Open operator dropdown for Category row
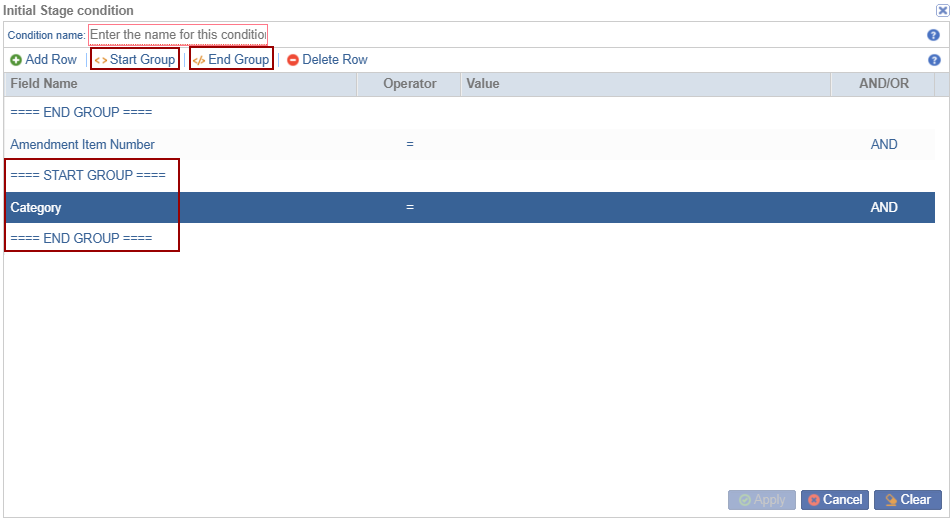The width and height of the screenshot is (950, 520). [410, 208]
